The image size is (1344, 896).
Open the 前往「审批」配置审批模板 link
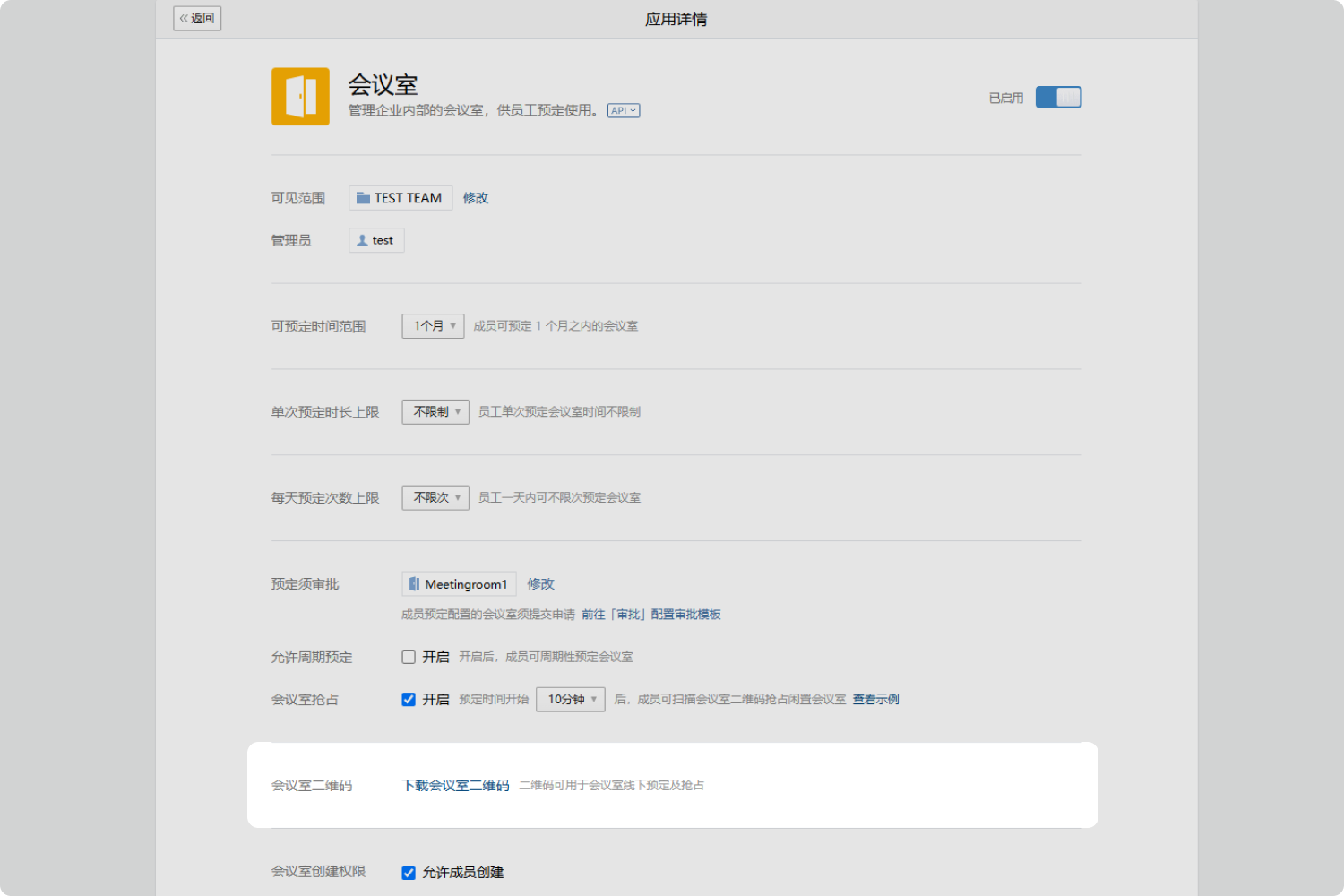(x=651, y=615)
